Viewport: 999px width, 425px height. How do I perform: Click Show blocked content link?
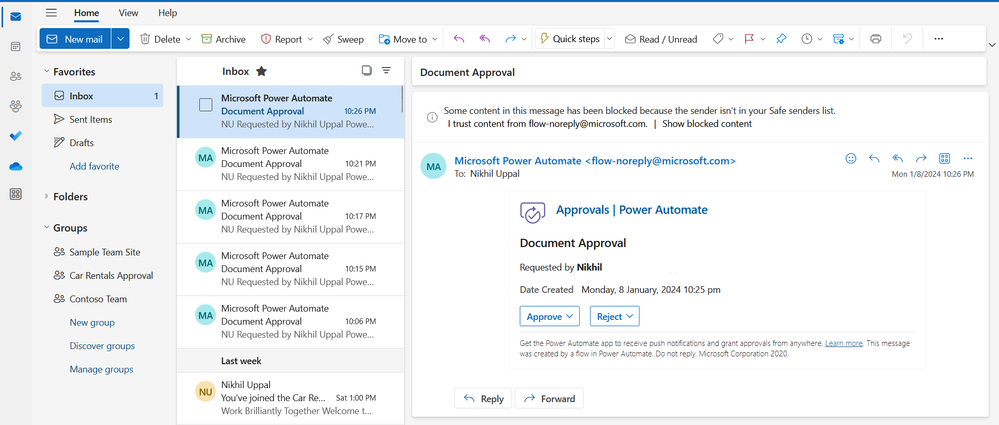[707, 124]
